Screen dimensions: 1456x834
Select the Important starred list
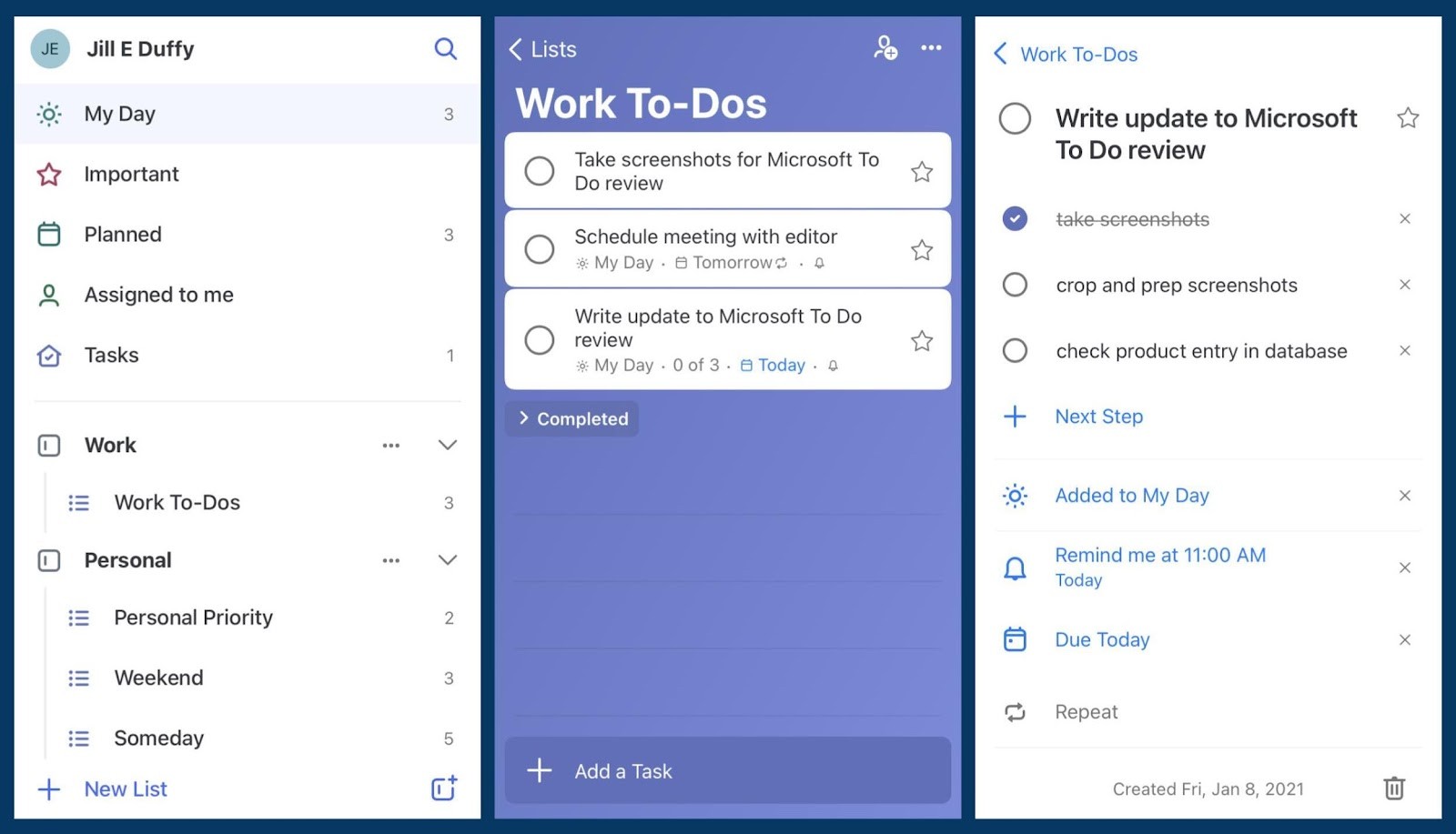pos(131,174)
